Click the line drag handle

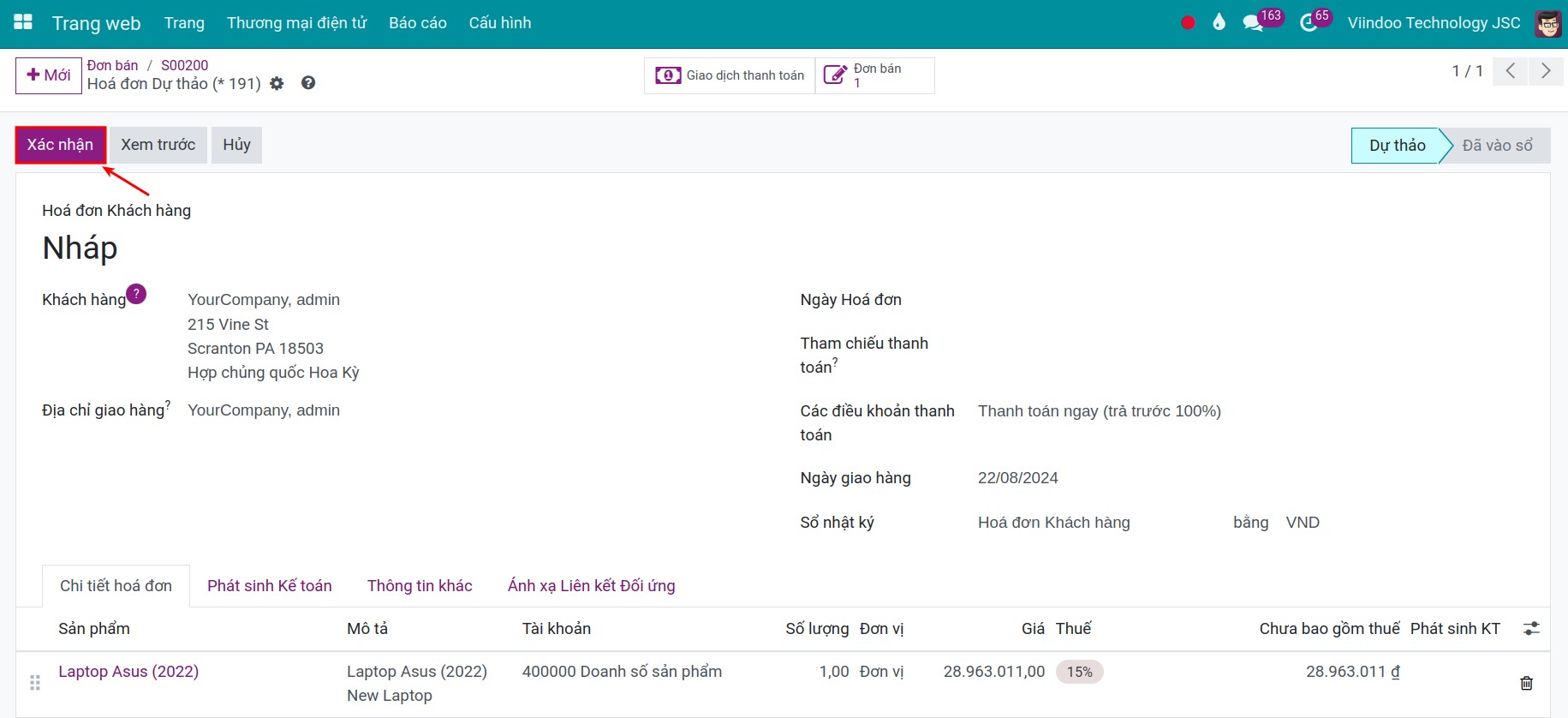[35, 683]
